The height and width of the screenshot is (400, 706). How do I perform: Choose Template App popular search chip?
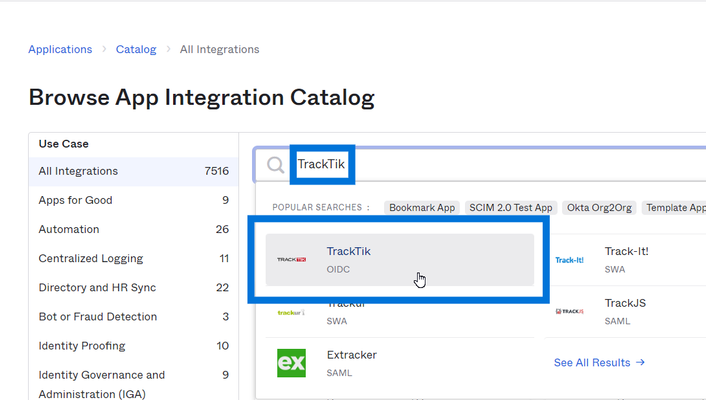pos(674,208)
